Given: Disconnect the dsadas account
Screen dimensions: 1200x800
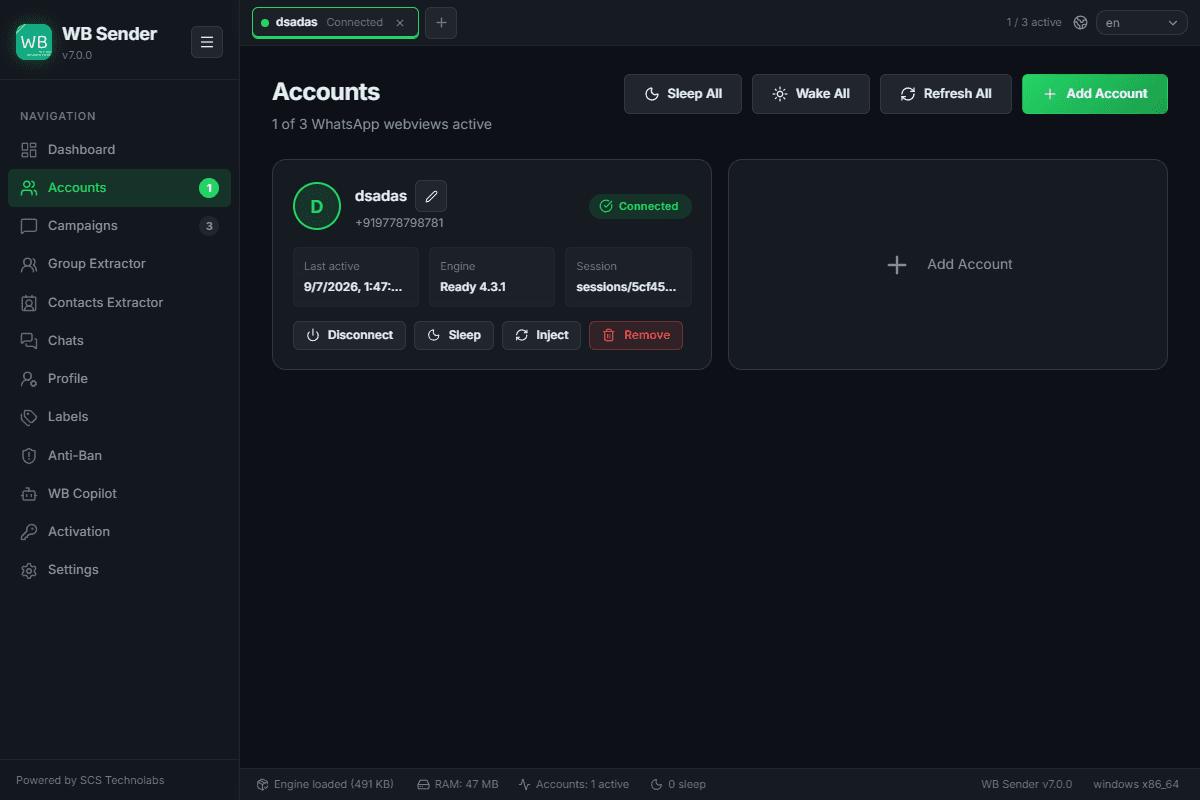Looking at the screenshot, I should tap(349, 335).
